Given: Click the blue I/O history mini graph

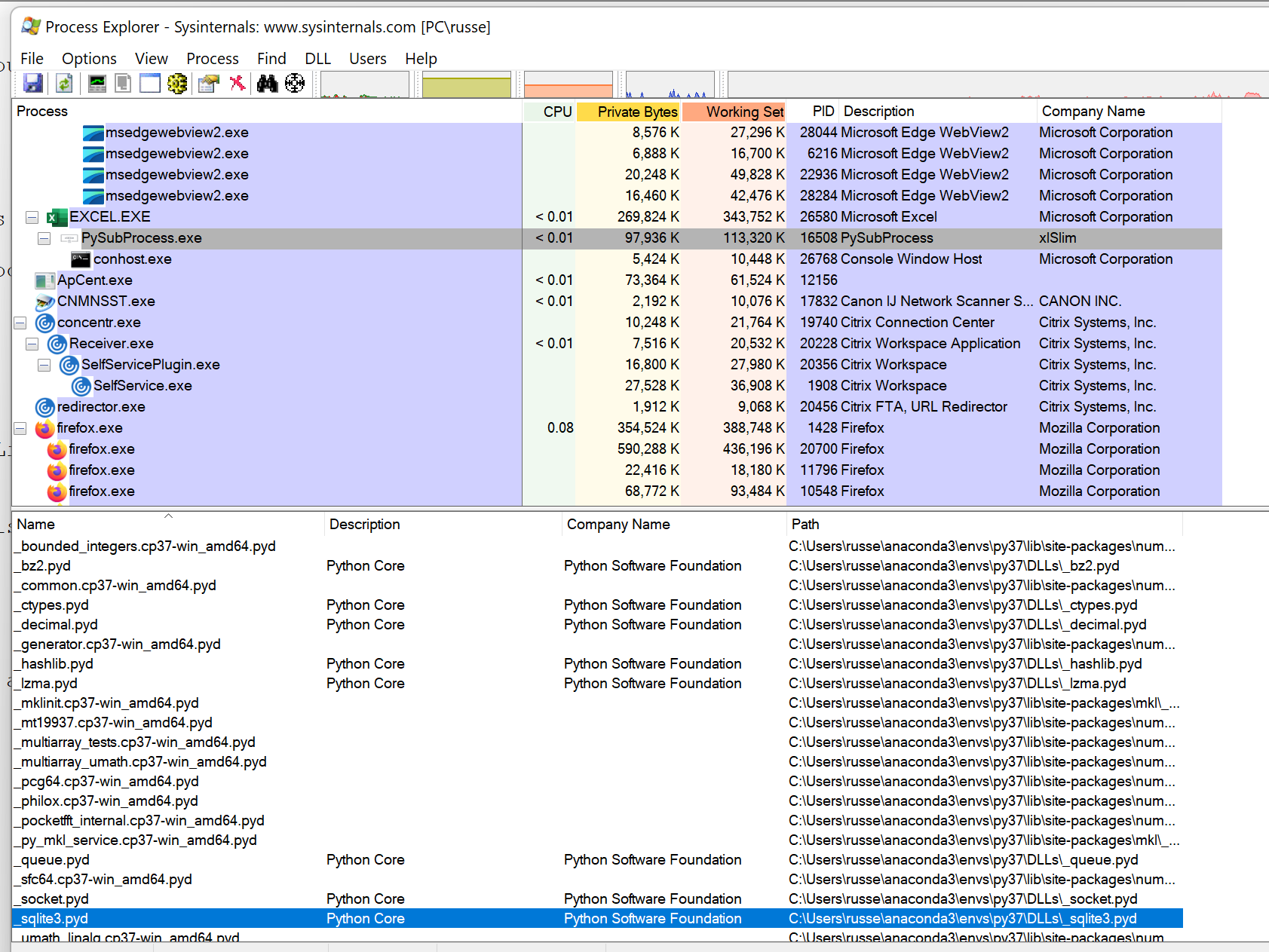Looking at the screenshot, I should pos(670,84).
